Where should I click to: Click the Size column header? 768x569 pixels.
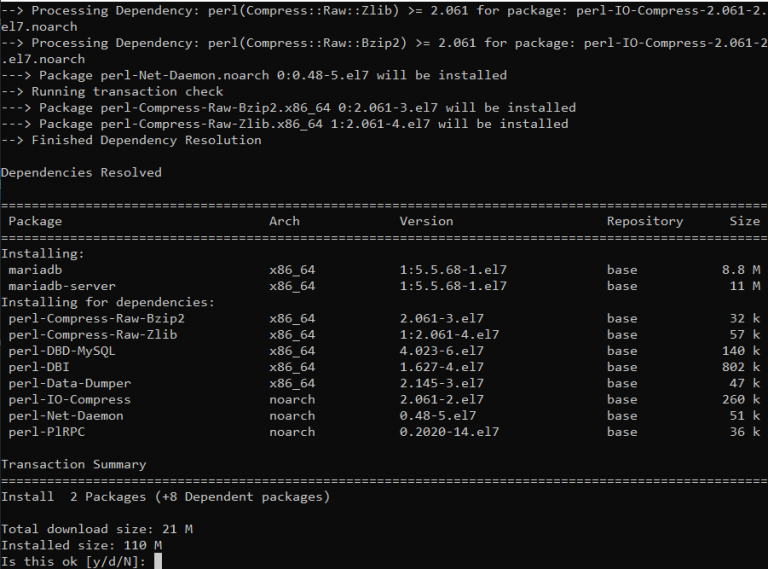pyautogui.click(x=744, y=221)
